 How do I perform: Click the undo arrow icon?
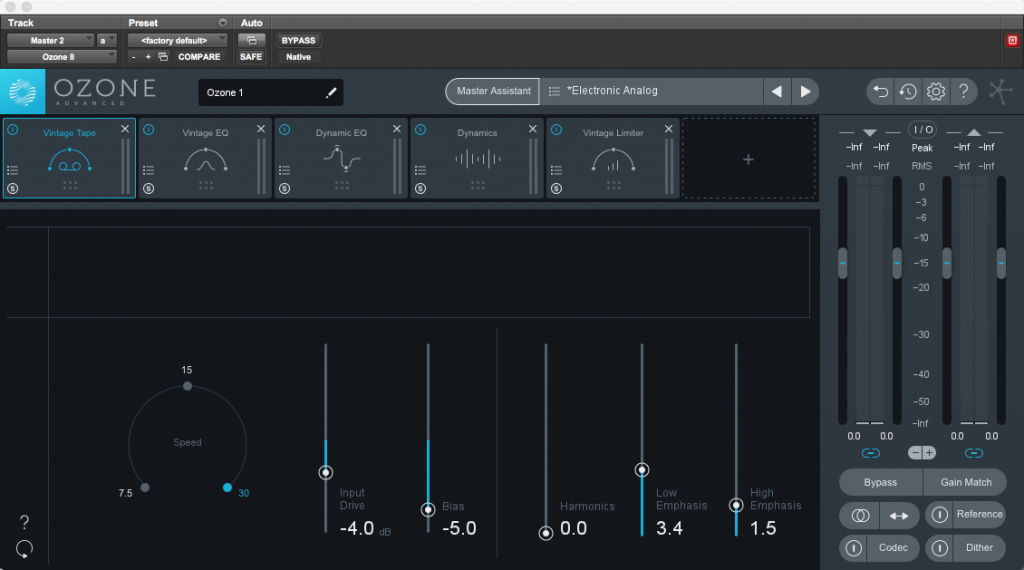(x=881, y=92)
